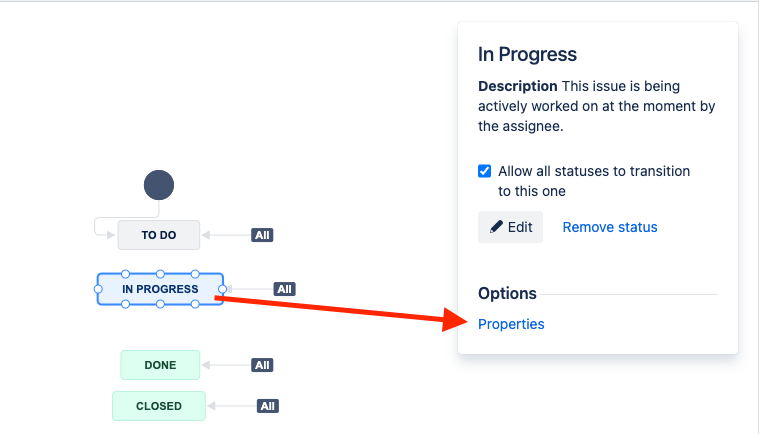Click the status description text in panel
Image resolution: width=768 pixels, height=434 pixels.
click(597, 106)
